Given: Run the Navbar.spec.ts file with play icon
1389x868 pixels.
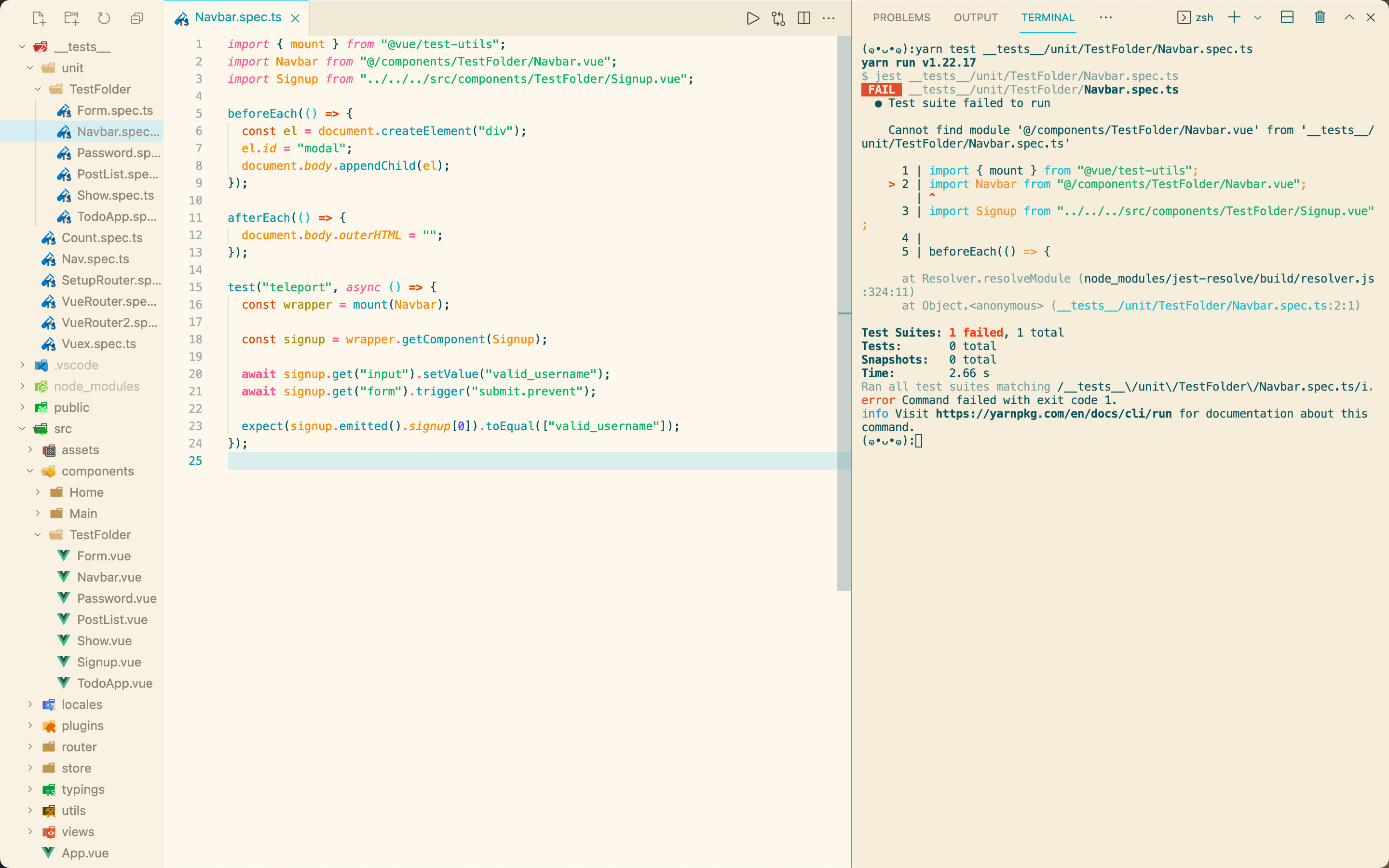Looking at the screenshot, I should (x=752, y=18).
